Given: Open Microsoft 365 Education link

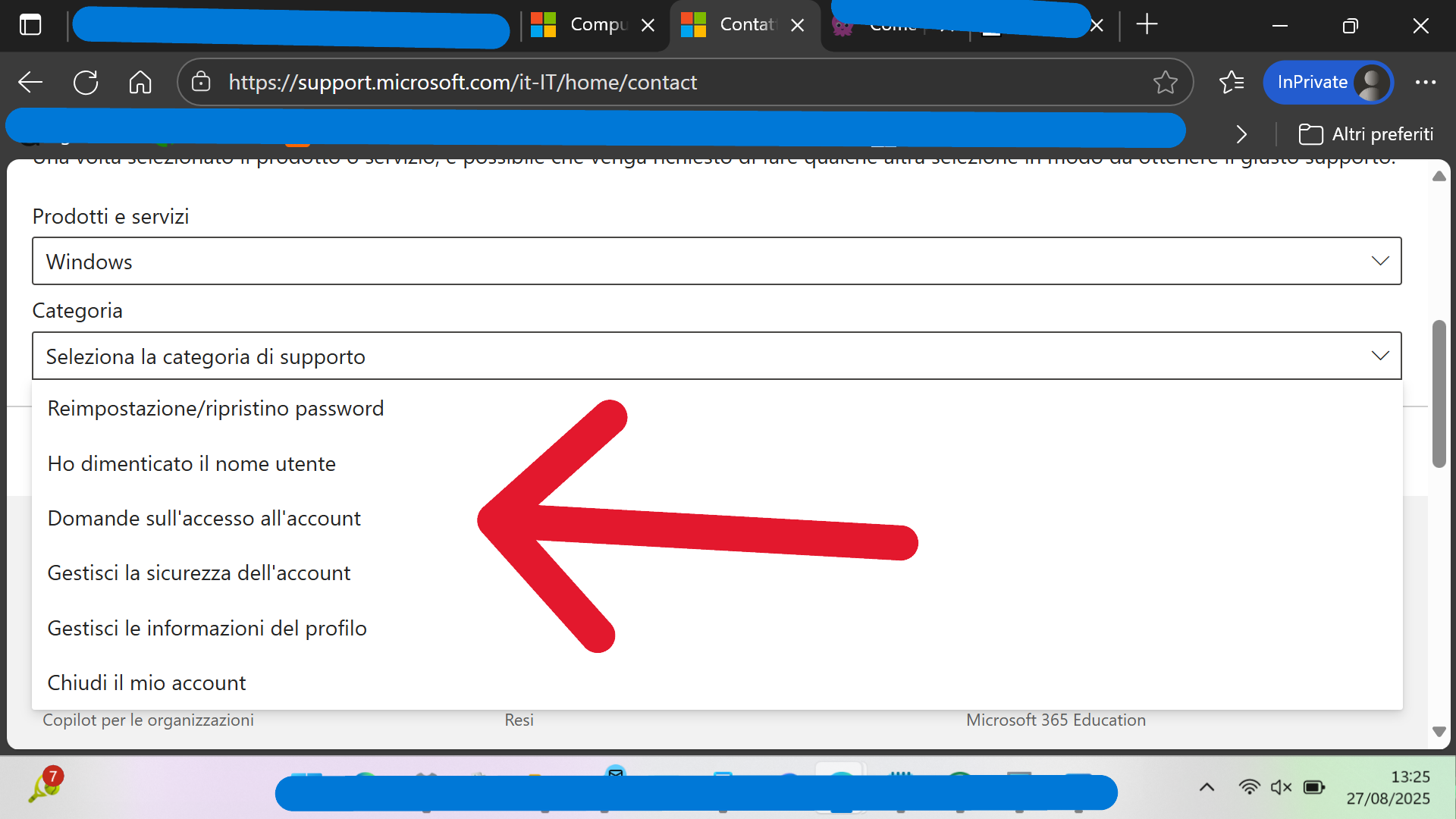Looking at the screenshot, I should (x=1056, y=720).
